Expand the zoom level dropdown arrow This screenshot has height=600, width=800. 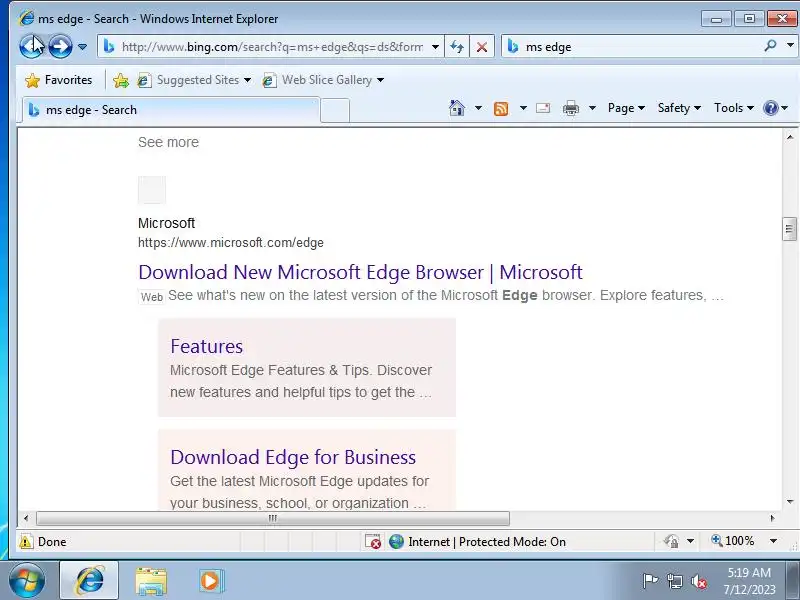[773, 541]
